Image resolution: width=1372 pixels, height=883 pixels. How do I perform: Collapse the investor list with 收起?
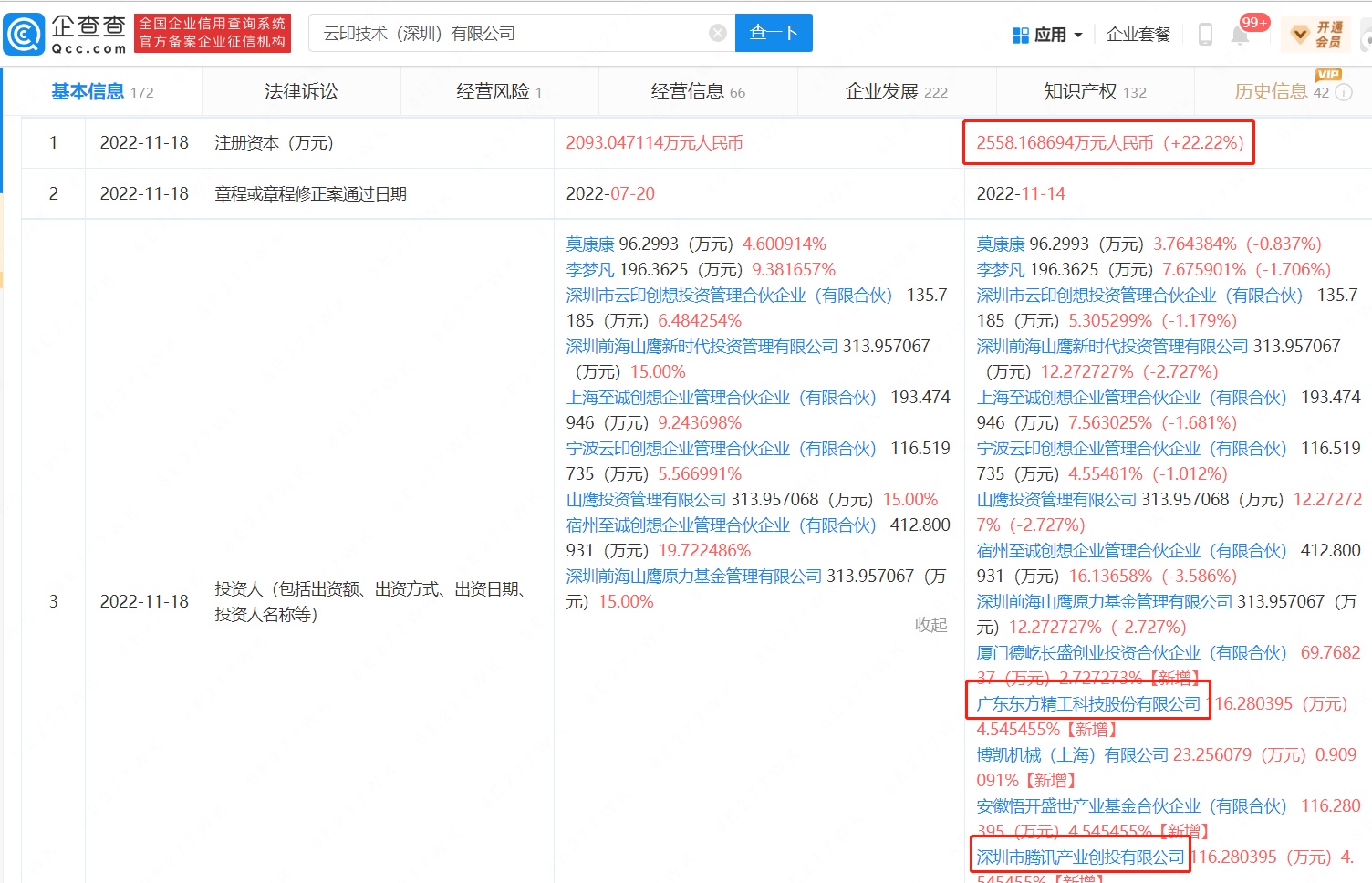click(930, 625)
